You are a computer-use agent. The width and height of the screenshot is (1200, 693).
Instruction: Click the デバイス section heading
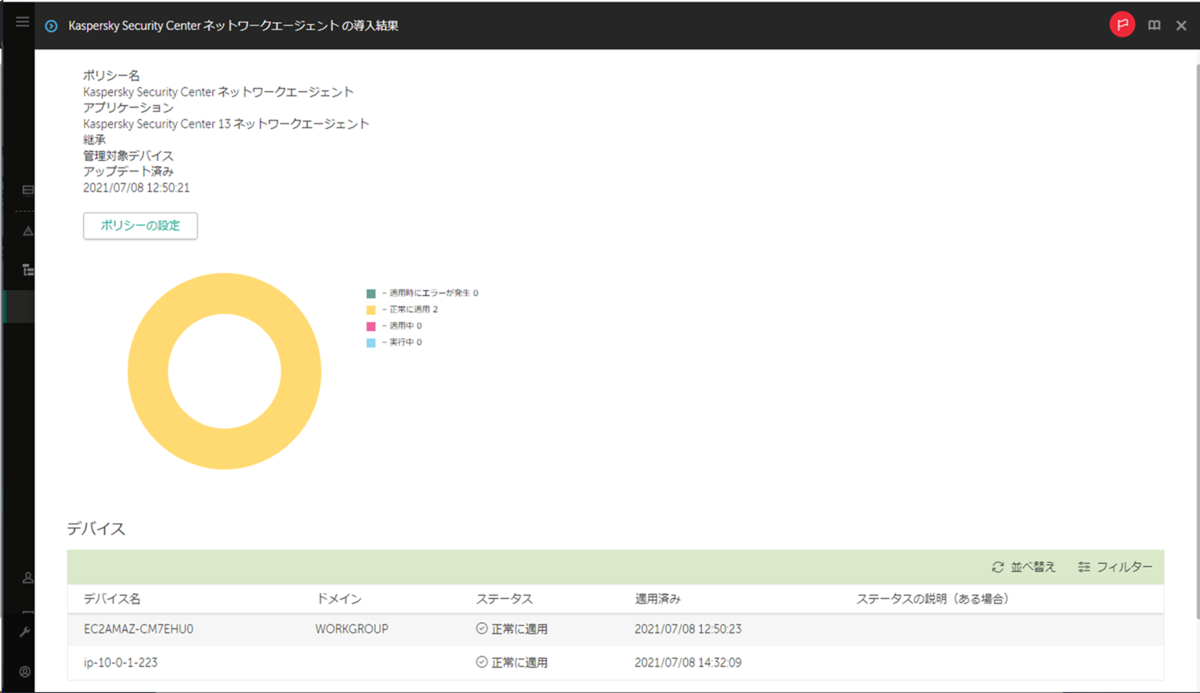point(96,529)
